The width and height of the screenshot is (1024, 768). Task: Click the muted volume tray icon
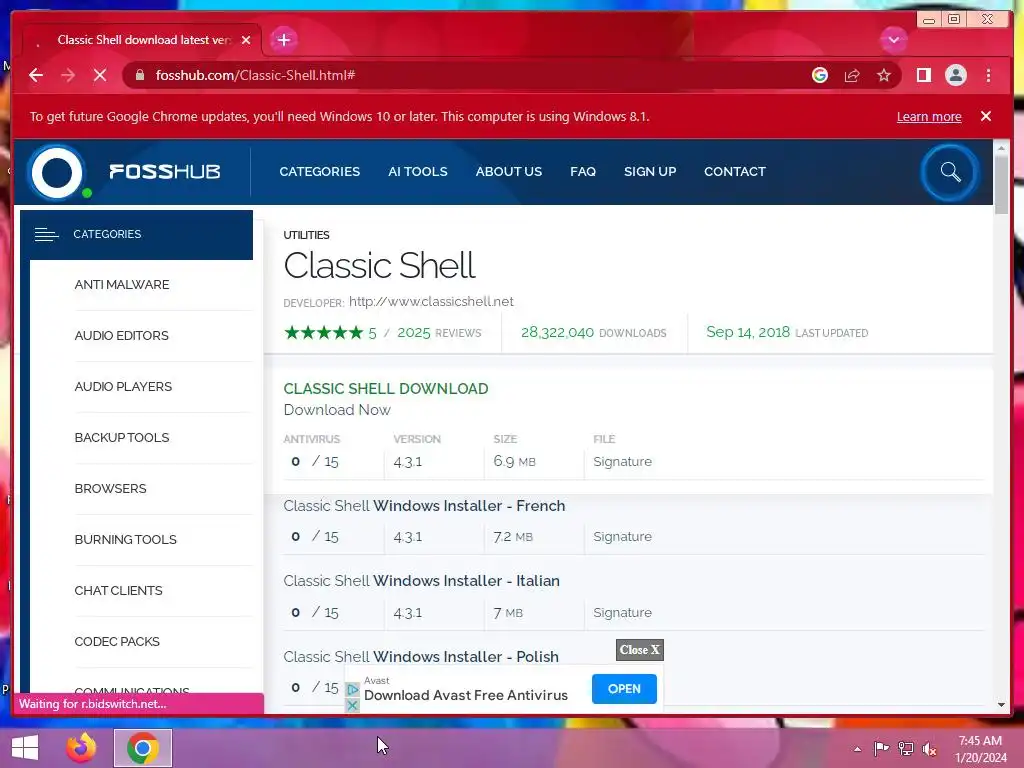[930, 748]
